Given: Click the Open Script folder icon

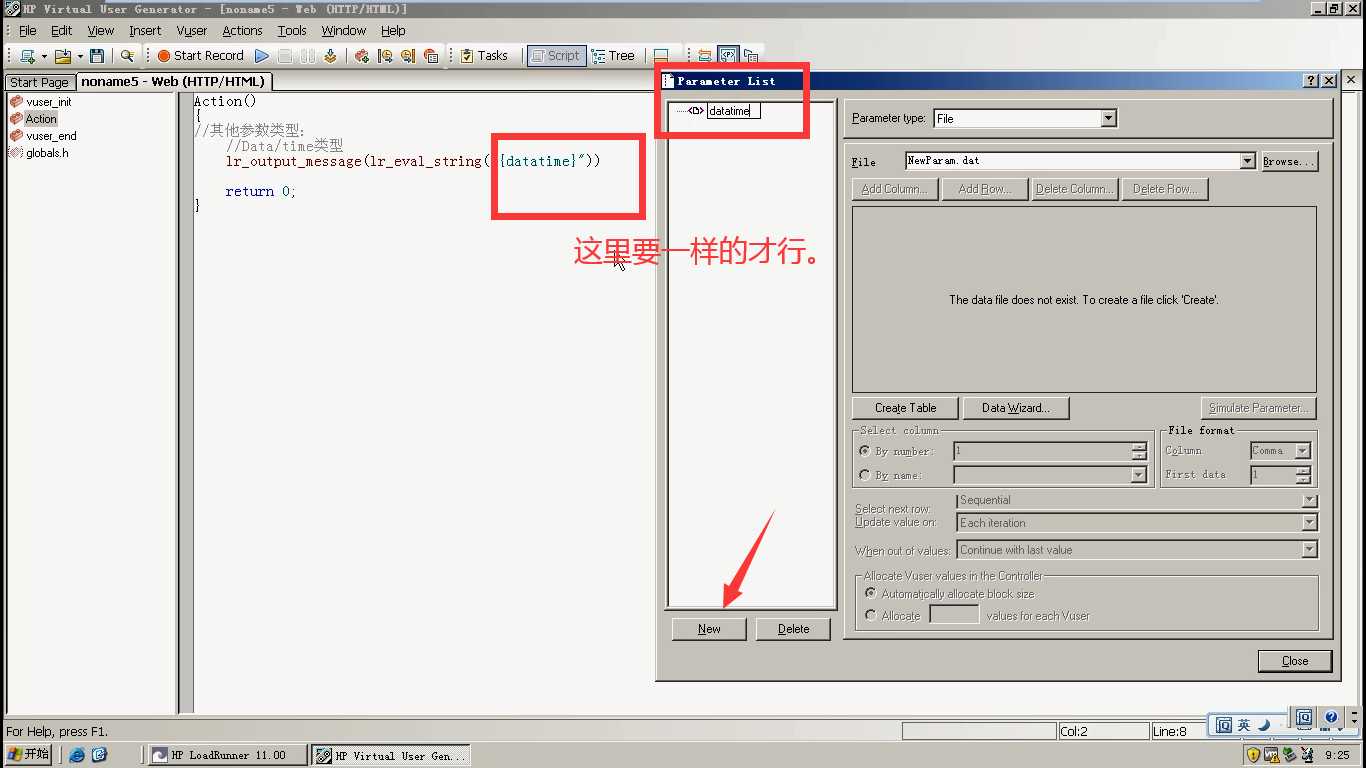Looking at the screenshot, I should pyautogui.click(x=63, y=56).
